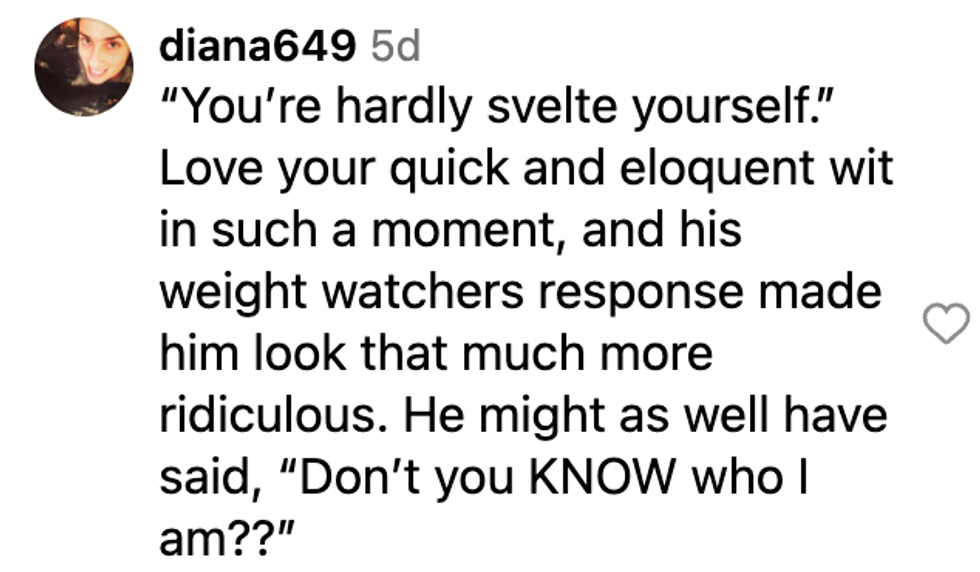Click the diana649 username link
This screenshot has width=980, height=572.
(x=258, y=45)
